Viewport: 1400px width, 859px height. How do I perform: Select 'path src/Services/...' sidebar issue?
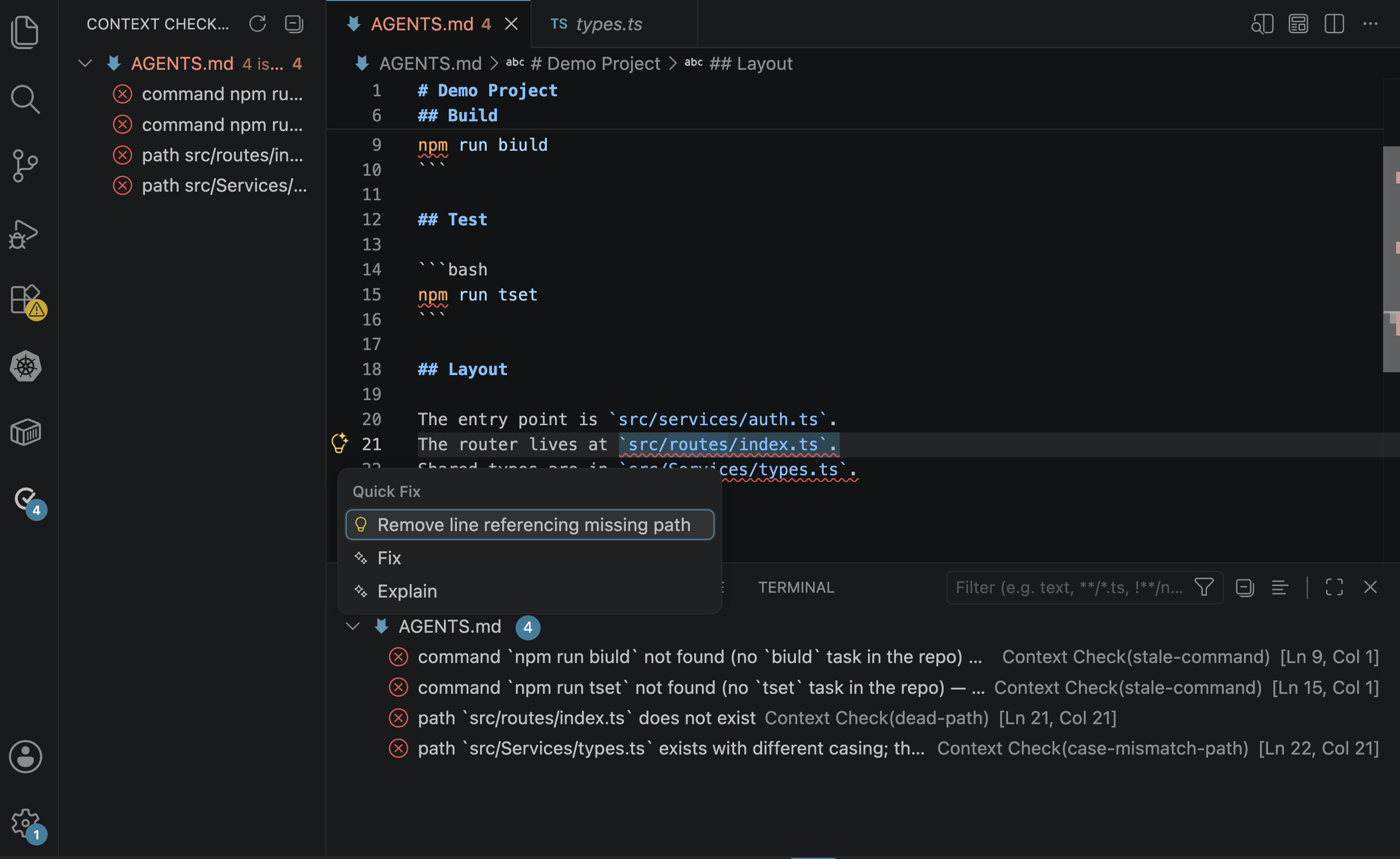pyautogui.click(x=193, y=186)
